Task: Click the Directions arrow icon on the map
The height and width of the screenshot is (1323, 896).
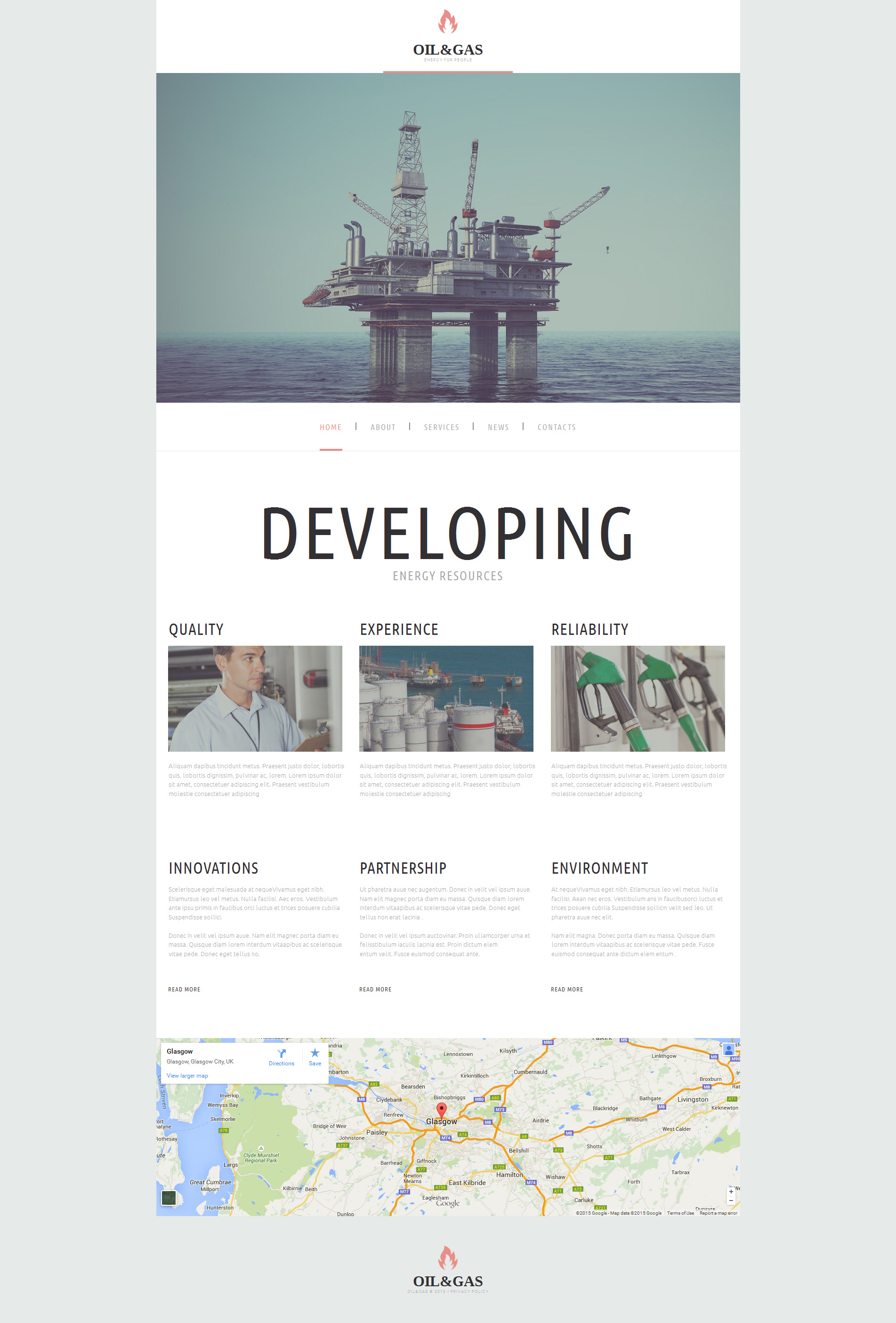Action: [281, 1054]
